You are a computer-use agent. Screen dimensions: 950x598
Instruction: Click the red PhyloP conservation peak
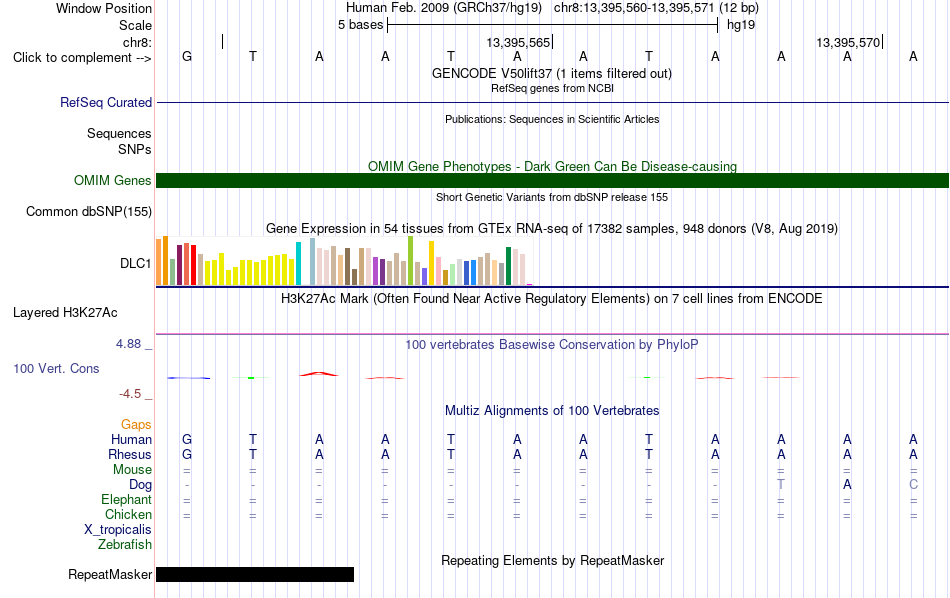click(x=319, y=374)
